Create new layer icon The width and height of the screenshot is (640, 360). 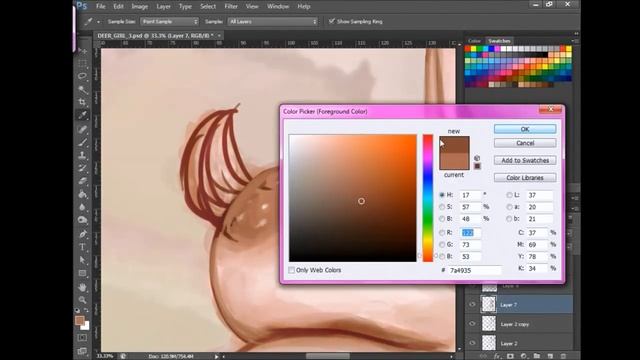point(550,356)
